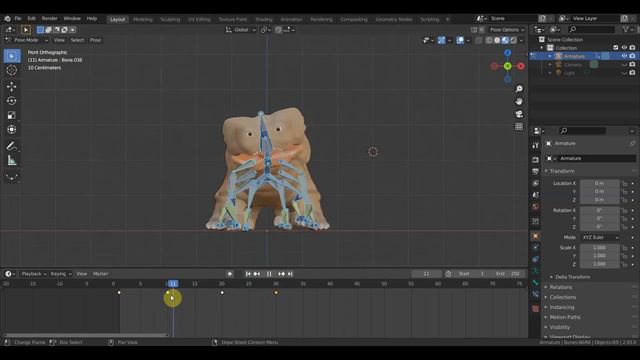The image size is (640, 360).
Task: Switch to rendered viewport shading
Action: coord(513,40)
